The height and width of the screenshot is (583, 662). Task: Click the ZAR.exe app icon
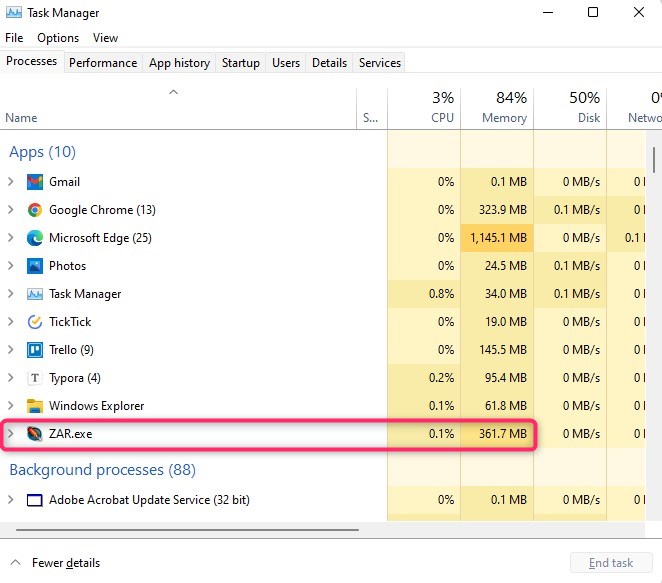click(x=35, y=434)
